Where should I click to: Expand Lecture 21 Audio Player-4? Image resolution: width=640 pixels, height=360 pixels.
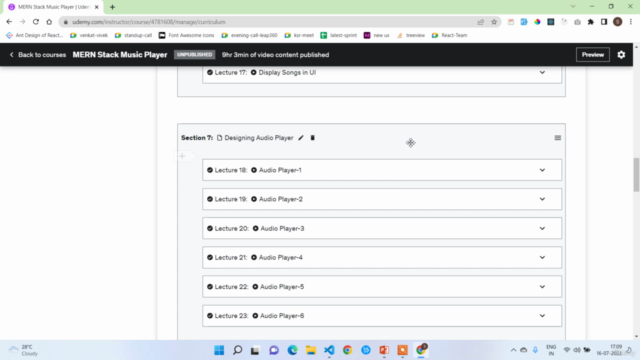coord(542,258)
